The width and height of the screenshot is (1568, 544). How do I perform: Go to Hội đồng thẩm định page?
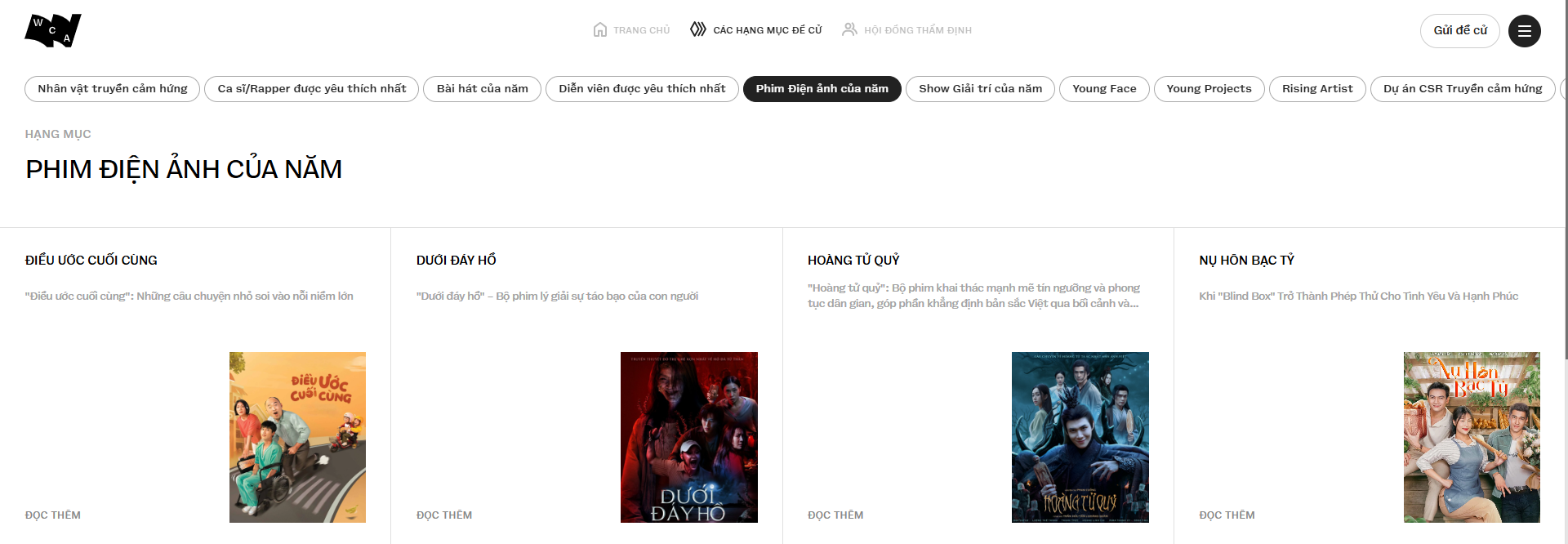(917, 30)
